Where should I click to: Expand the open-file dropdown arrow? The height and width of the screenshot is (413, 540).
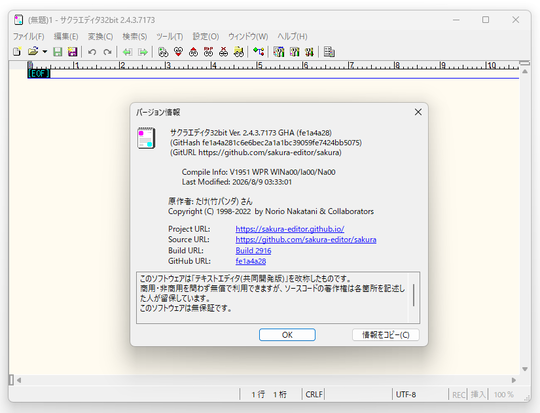pos(45,52)
